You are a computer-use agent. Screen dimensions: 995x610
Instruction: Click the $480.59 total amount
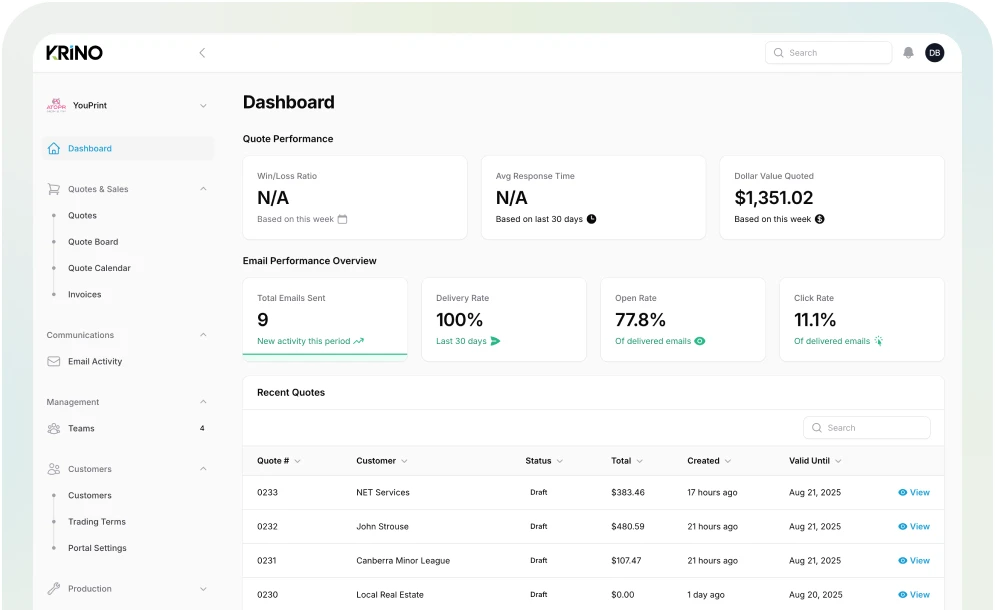628,527
